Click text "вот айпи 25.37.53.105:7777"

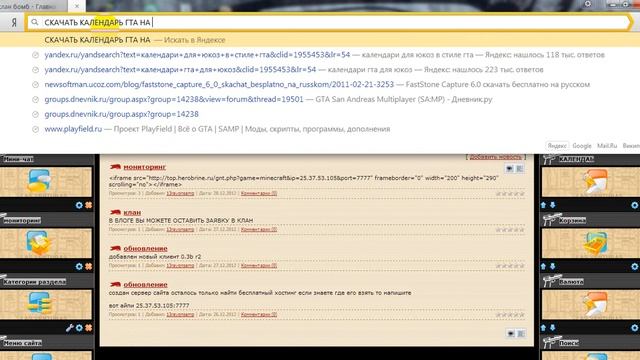149,305
